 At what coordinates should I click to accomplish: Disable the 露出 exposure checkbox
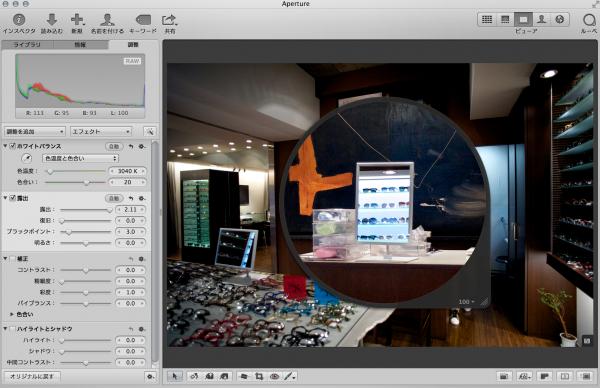12,198
